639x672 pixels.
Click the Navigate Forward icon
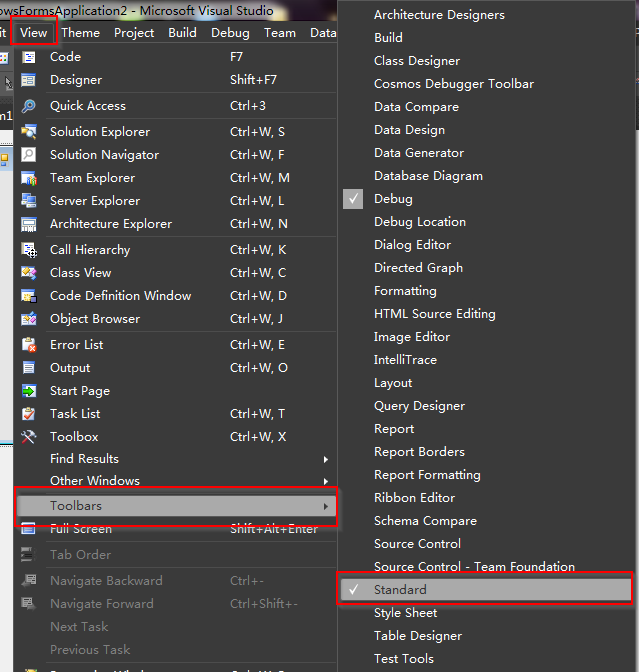click(29, 604)
